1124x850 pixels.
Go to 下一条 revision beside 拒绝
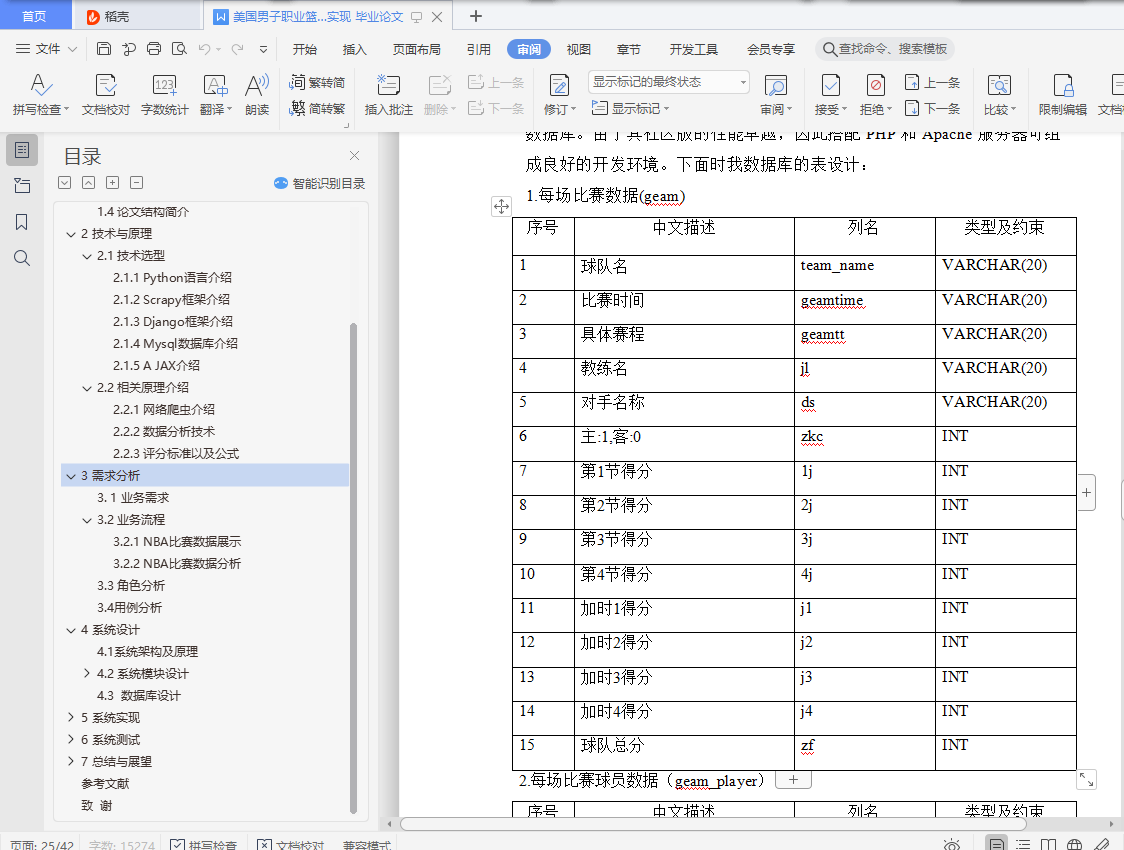point(933,108)
